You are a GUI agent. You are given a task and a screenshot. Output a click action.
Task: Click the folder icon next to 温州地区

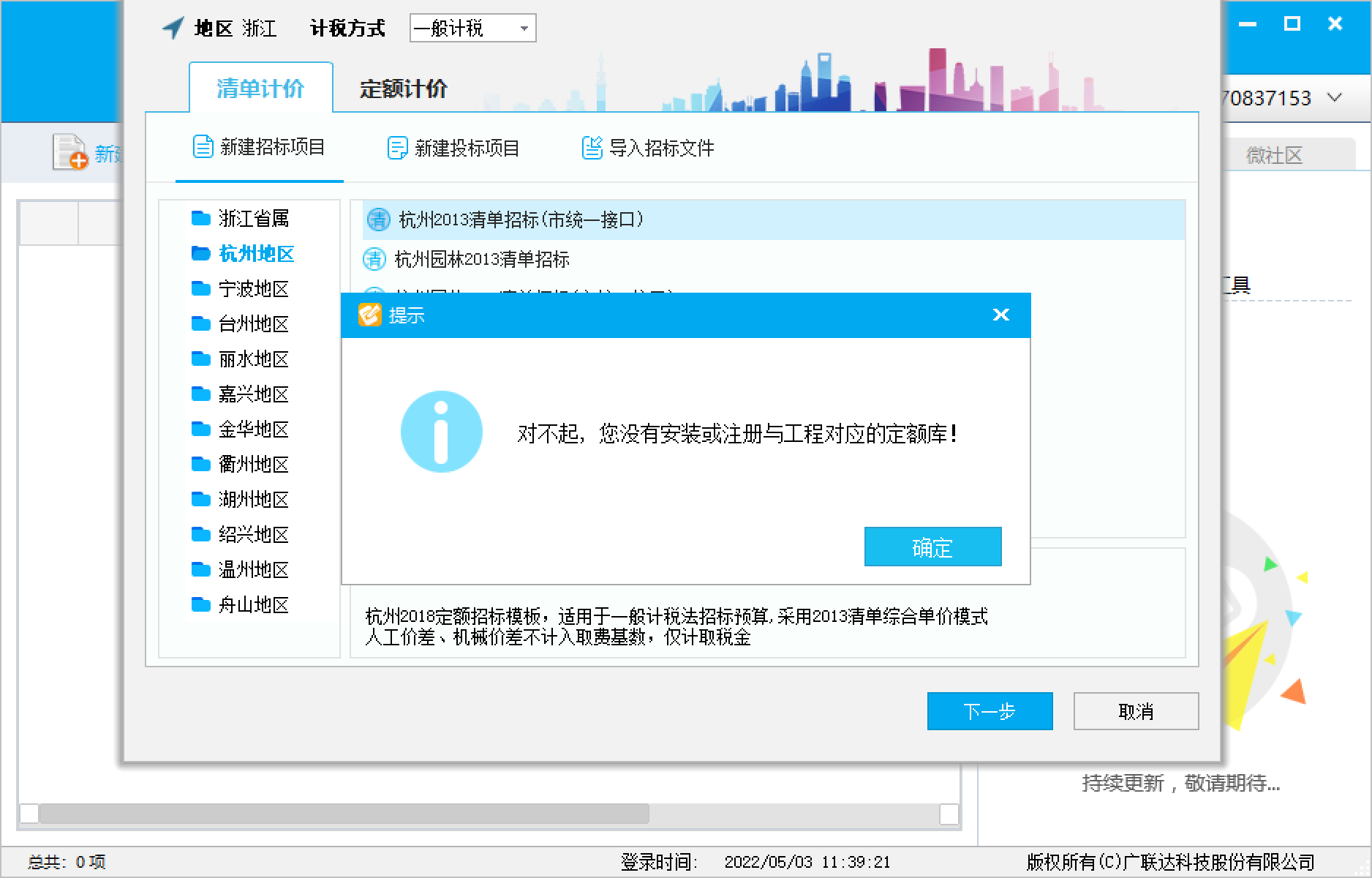(x=200, y=569)
